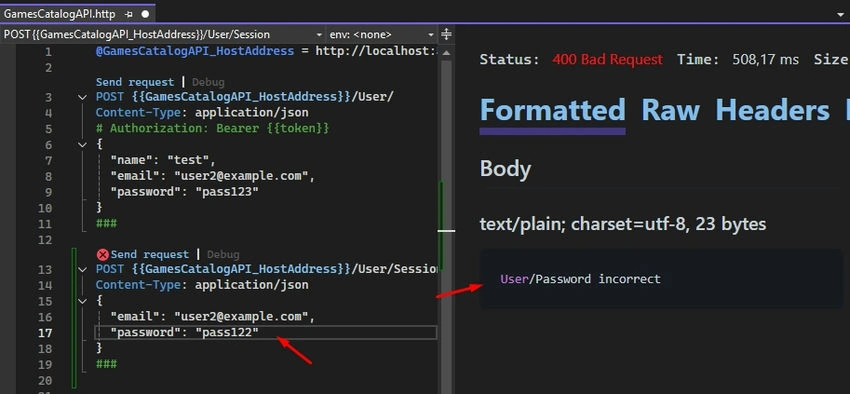
Task: Click Content-Type header on line 4
Action: (202, 113)
